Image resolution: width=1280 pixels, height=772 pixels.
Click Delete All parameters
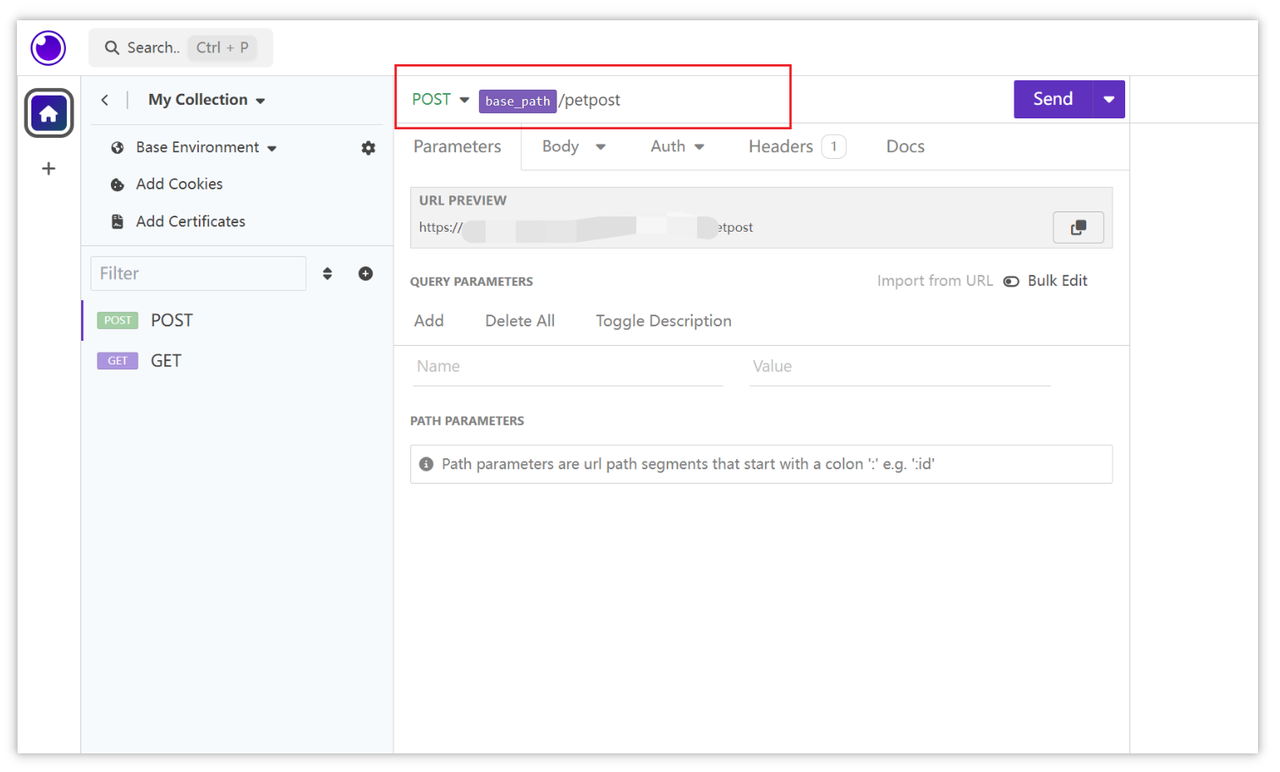click(x=520, y=321)
